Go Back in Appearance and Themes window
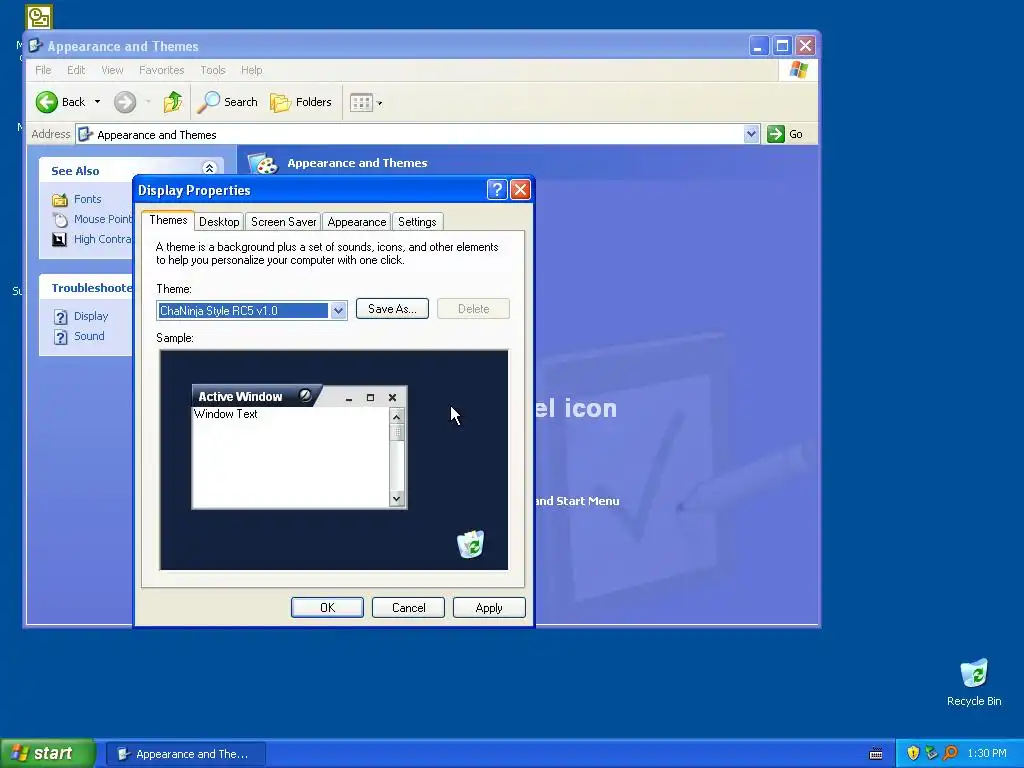 point(60,102)
